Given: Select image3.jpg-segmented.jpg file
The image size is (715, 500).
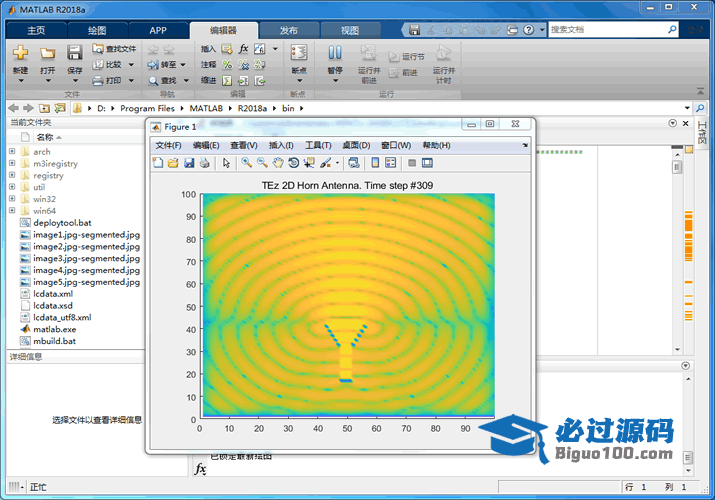Looking at the screenshot, I should point(86,258).
